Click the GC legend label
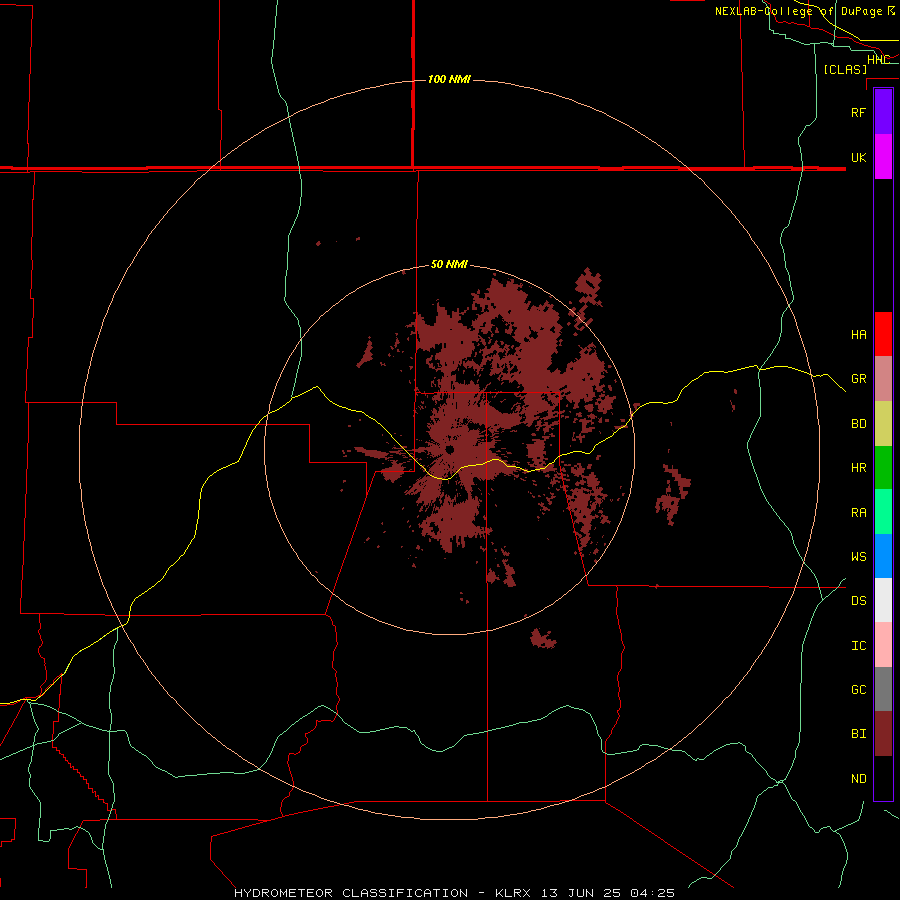This screenshot has width=900, height=900. [858, 690]
